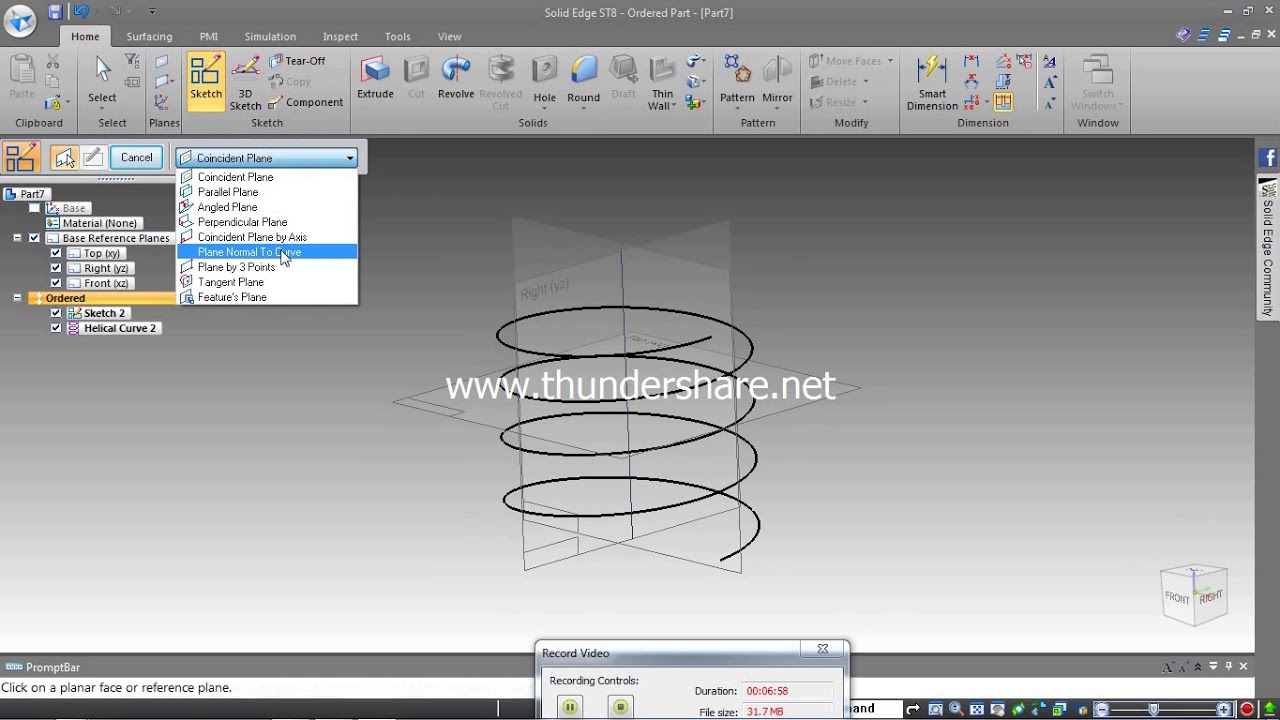Click zoom slider handle in status bar
Image resolution: width=1280 pixels, height=720 pixels.
coord(1153,709)
